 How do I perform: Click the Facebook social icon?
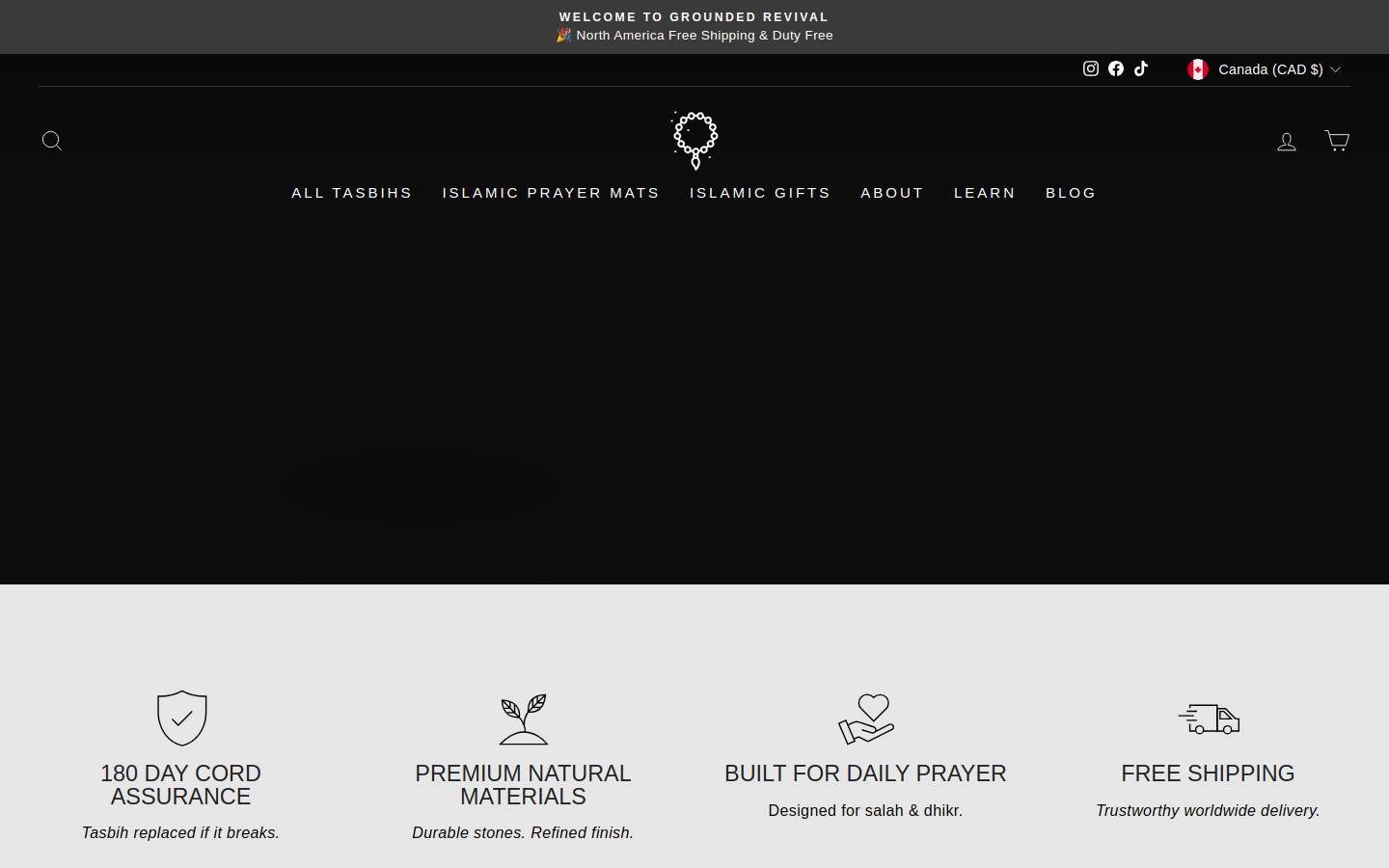1116,68
